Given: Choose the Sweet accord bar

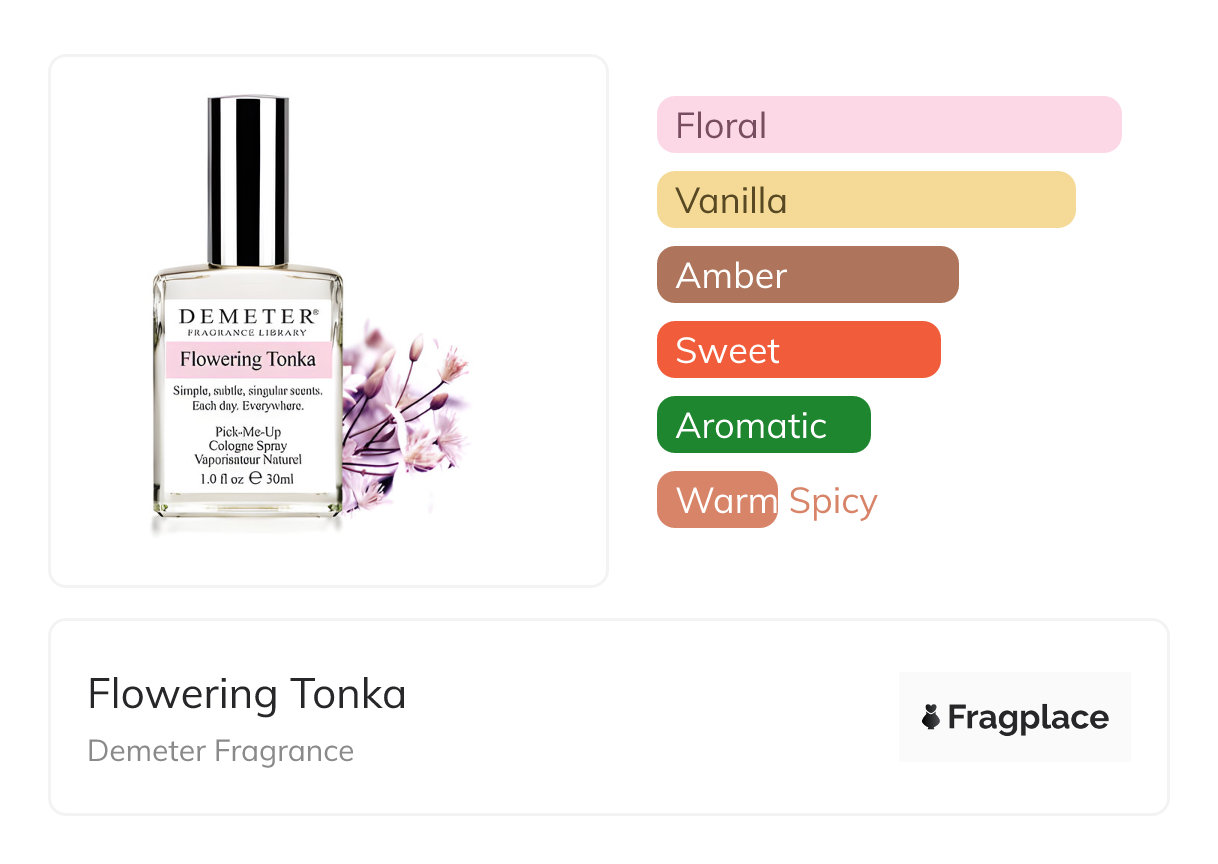Looking at the screenshot, I should 799,350.
